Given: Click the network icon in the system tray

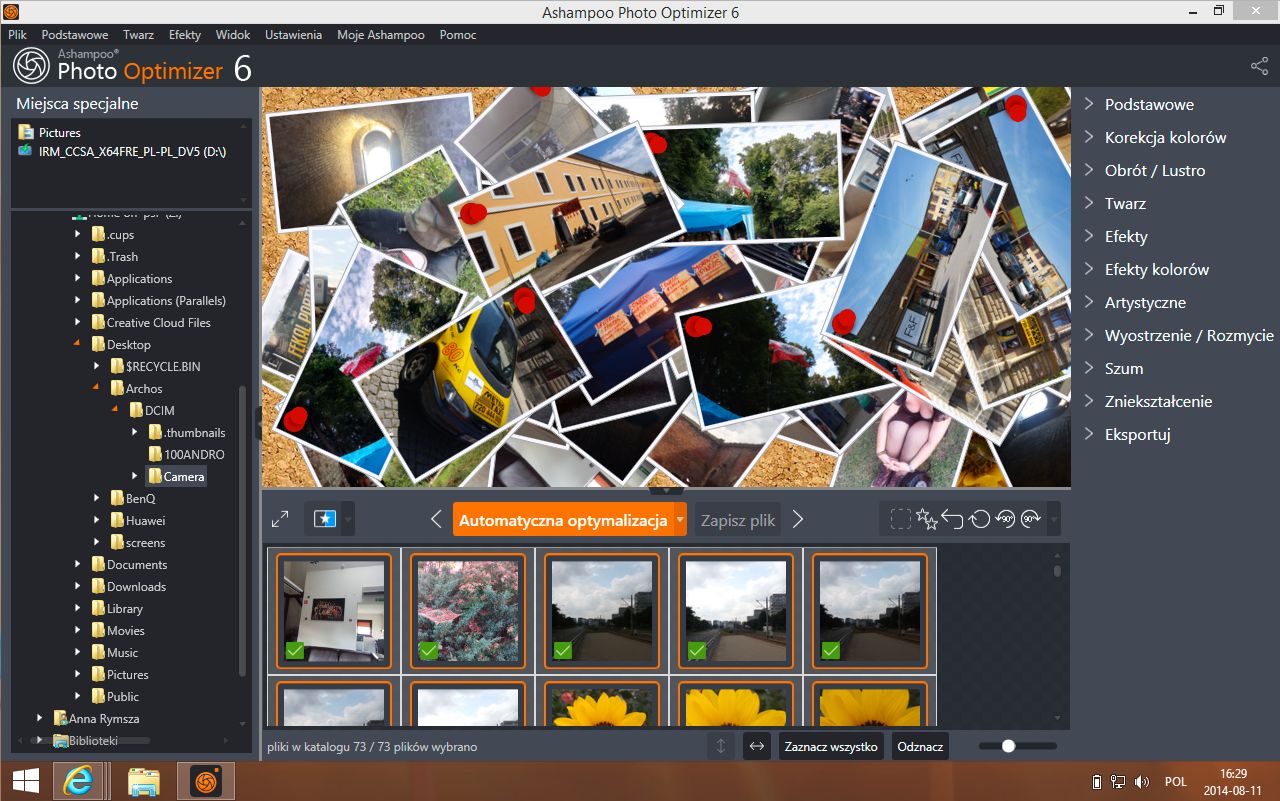Looking at the screenshot, I should [x=1117, y=781].
